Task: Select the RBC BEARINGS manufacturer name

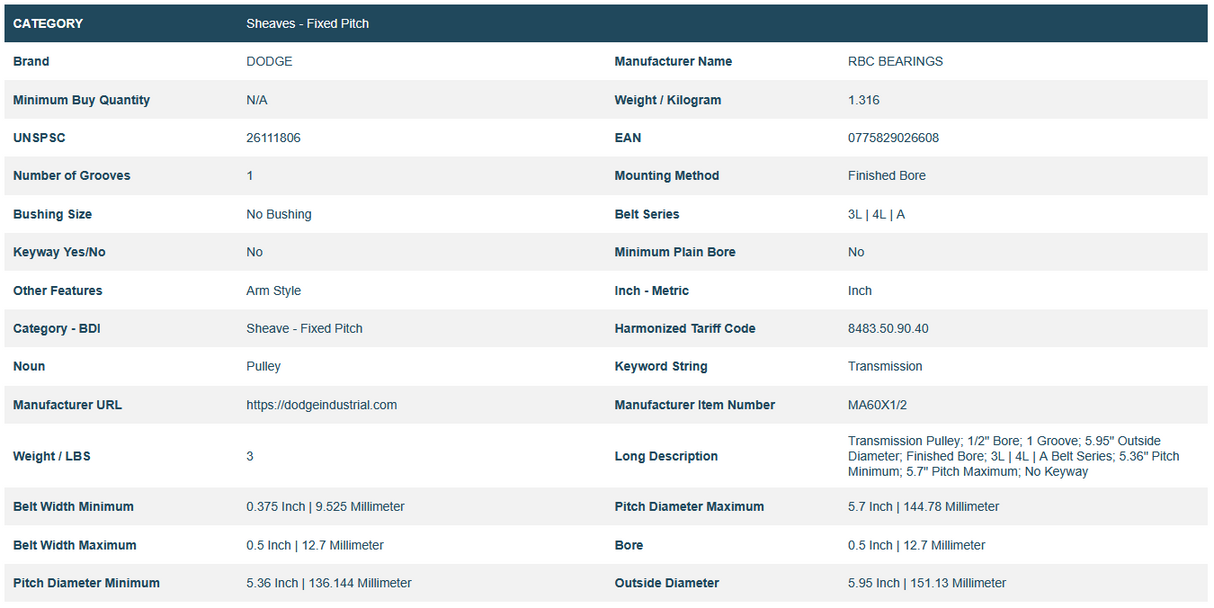Action: point(895,61)
